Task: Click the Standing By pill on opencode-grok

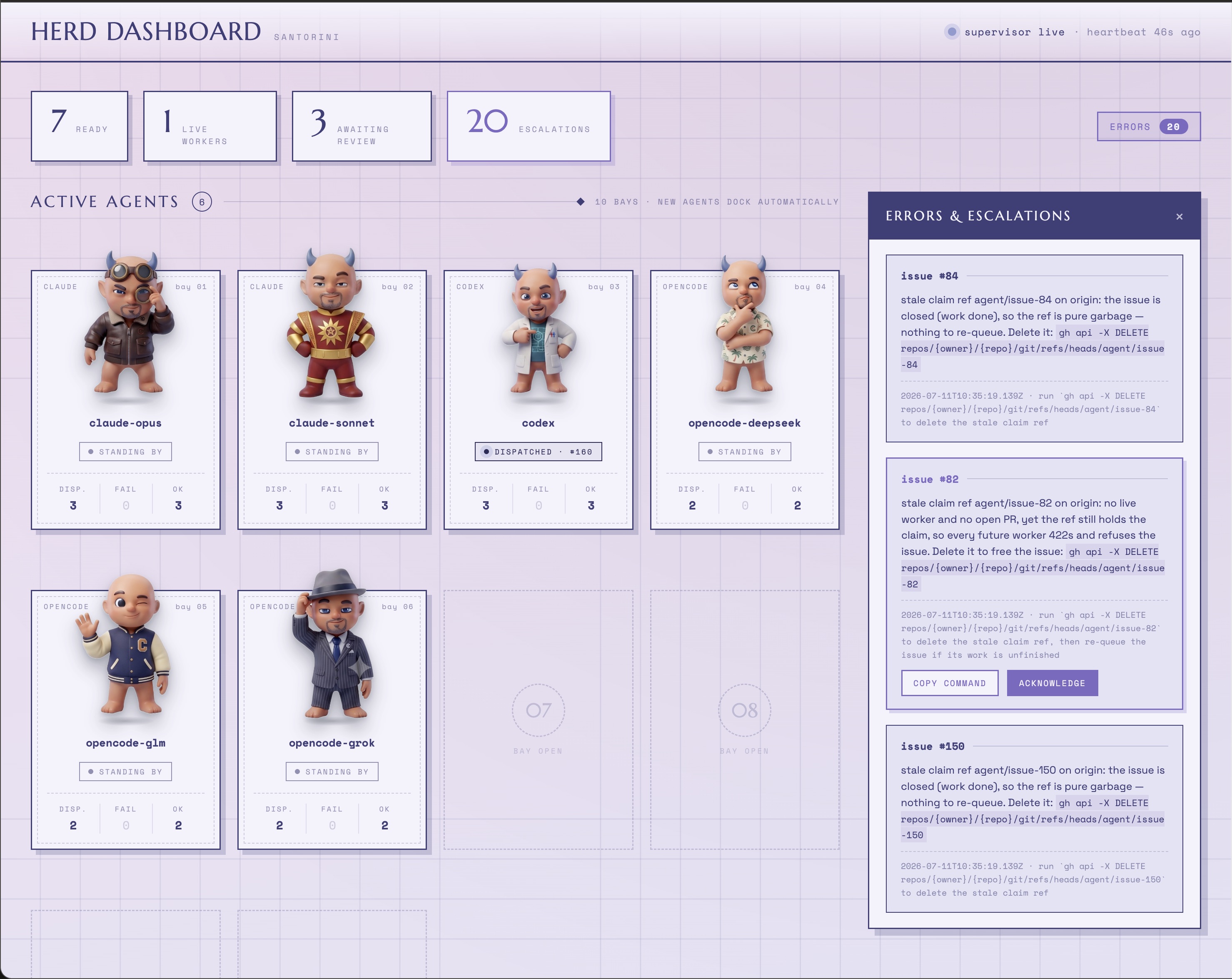Action: tap(332, 772)
